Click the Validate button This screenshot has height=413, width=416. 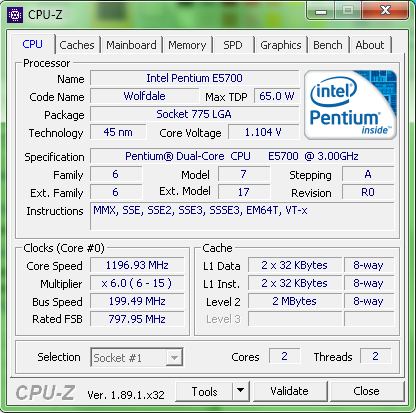pos(290,391)
